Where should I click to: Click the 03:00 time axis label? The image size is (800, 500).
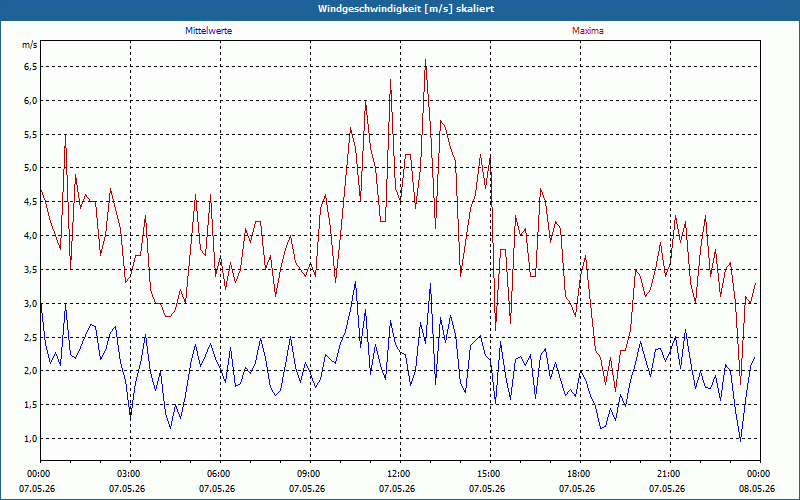(x=130, y=474)
